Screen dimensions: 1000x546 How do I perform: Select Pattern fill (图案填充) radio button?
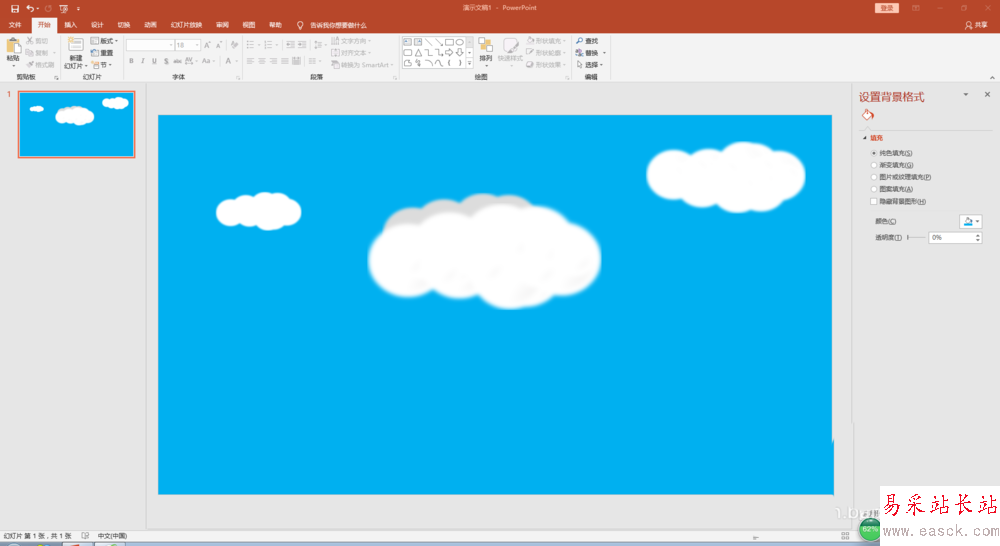pyautogui.click(x=874, y=189)
